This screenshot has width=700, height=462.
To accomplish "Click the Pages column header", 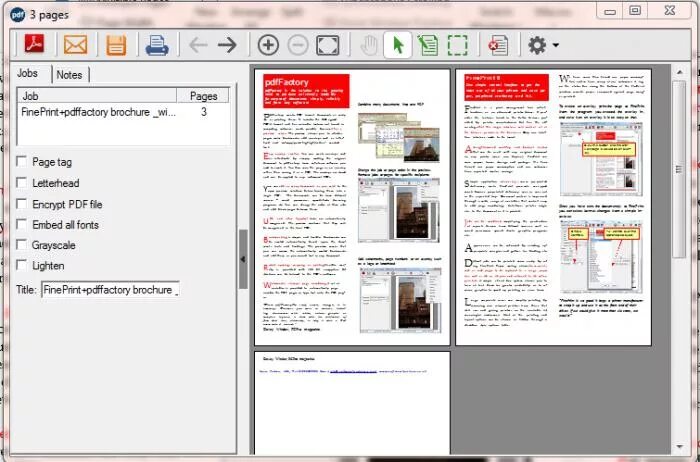I will pos(203,96).
